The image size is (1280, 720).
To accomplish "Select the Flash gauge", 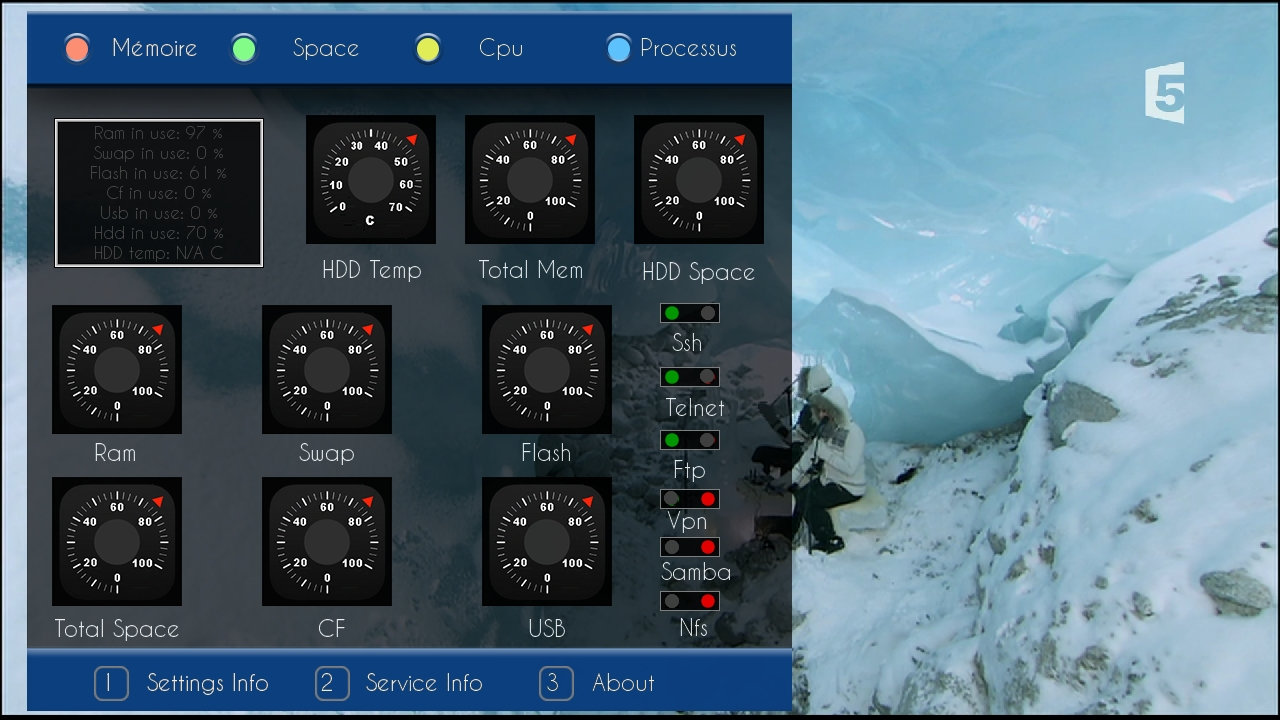I will coord(547,369).
